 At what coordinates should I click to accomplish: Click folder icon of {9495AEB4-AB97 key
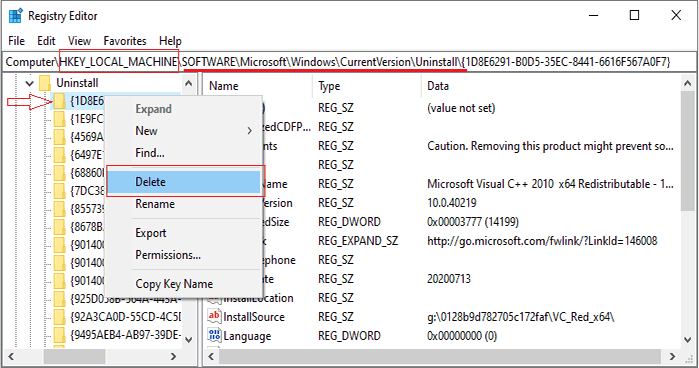(59, 335)
